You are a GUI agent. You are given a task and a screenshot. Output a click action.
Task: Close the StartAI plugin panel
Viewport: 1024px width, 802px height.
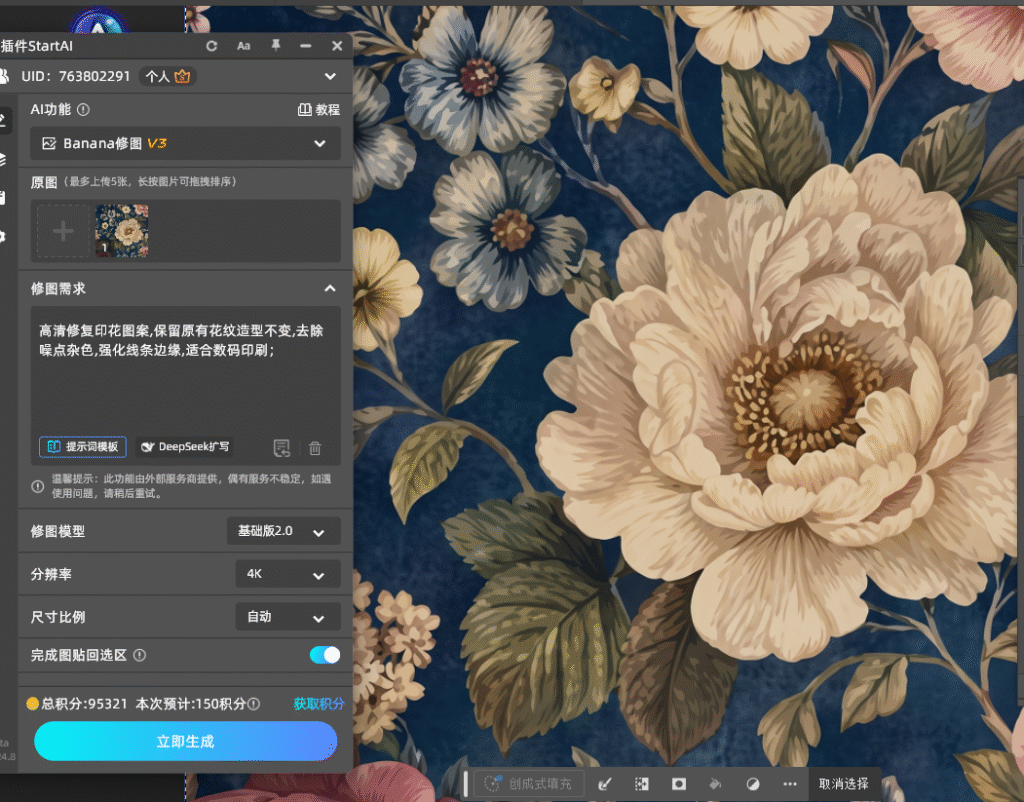(x=337, y=46)
